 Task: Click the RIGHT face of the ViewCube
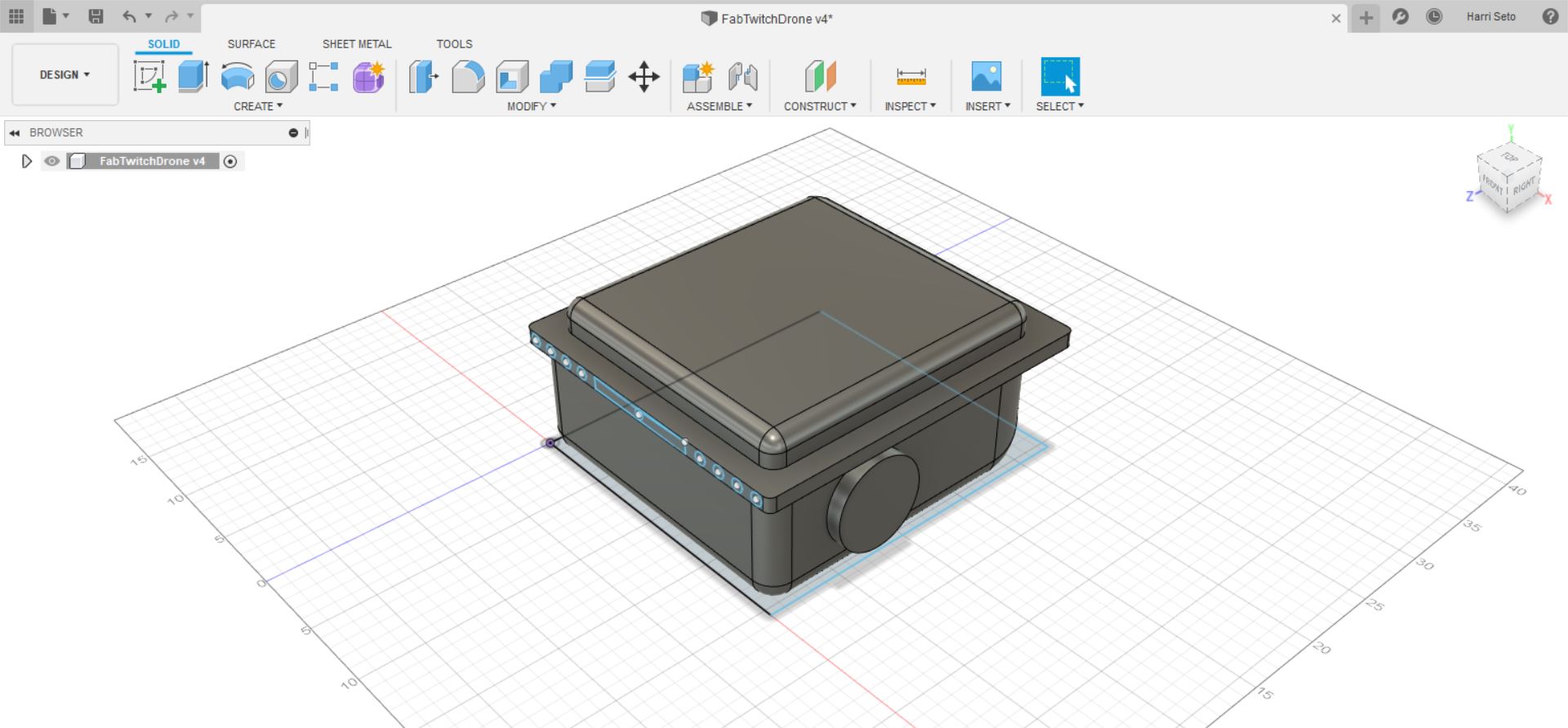point(1524,187)
